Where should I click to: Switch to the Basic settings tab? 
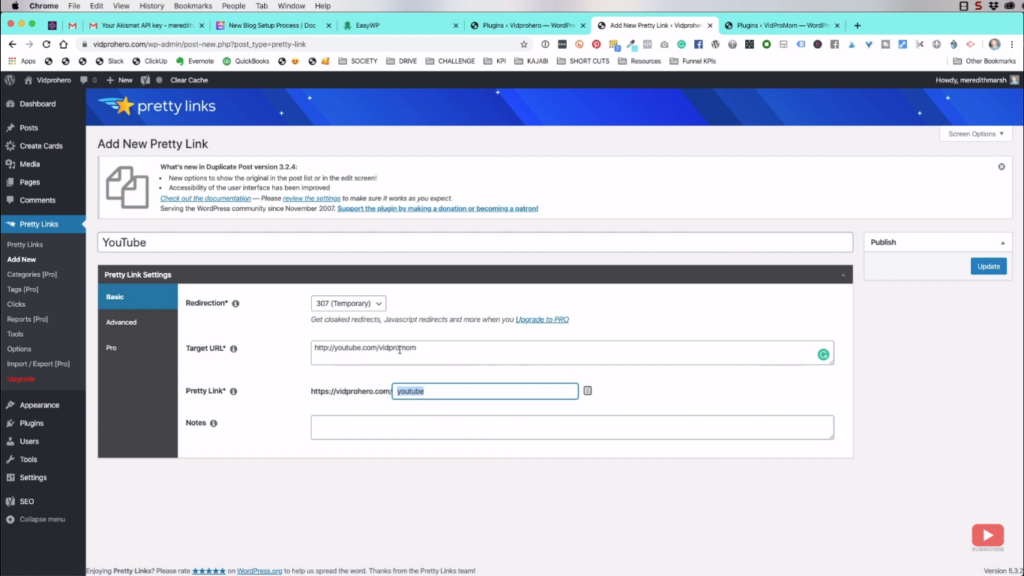[x=138, y=296]
